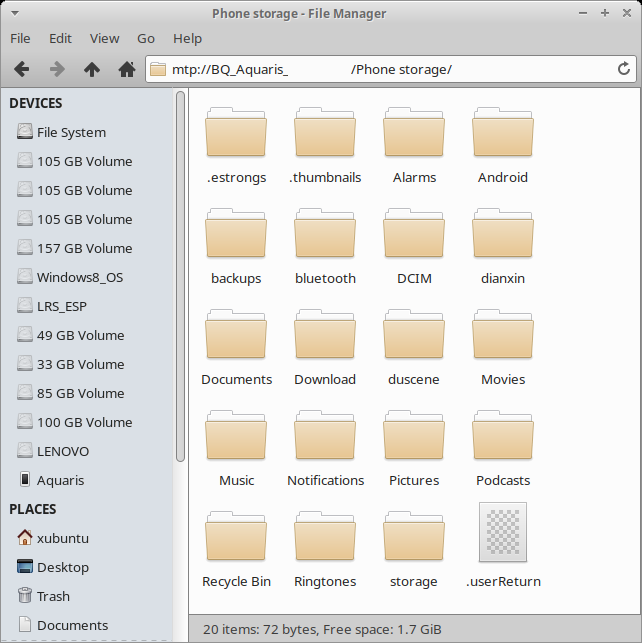Open the Go menu
This screenshot has width=642, height=643.
pos(146,38)
